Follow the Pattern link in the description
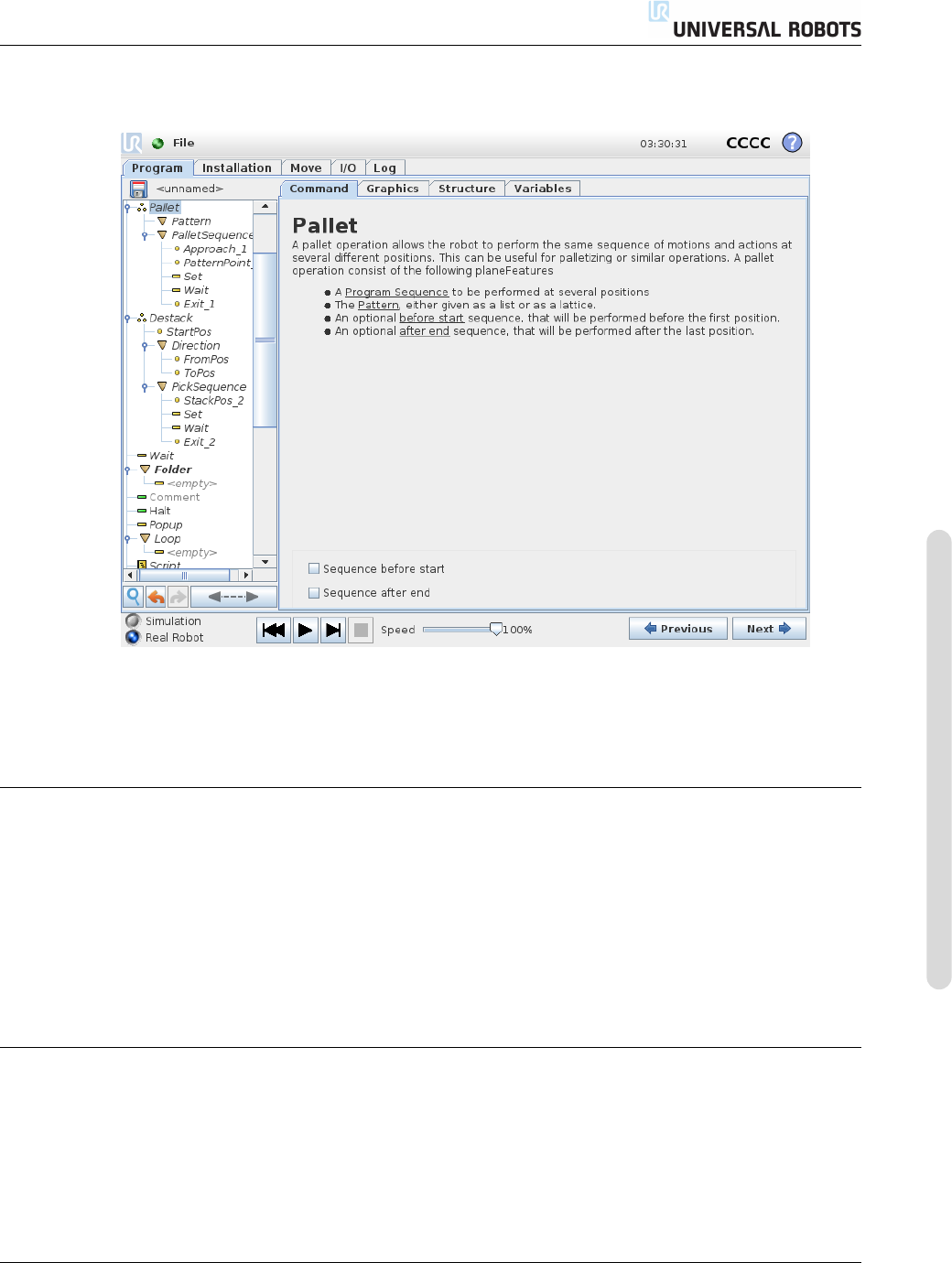The height and width of the screenshot is (1263, 952). coord(378,305)
